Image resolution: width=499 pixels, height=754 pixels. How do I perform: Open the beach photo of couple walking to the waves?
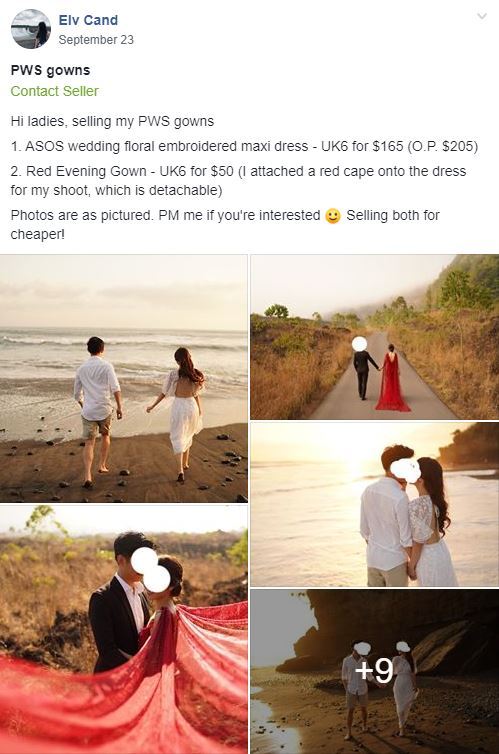click(x=124, y=379)
